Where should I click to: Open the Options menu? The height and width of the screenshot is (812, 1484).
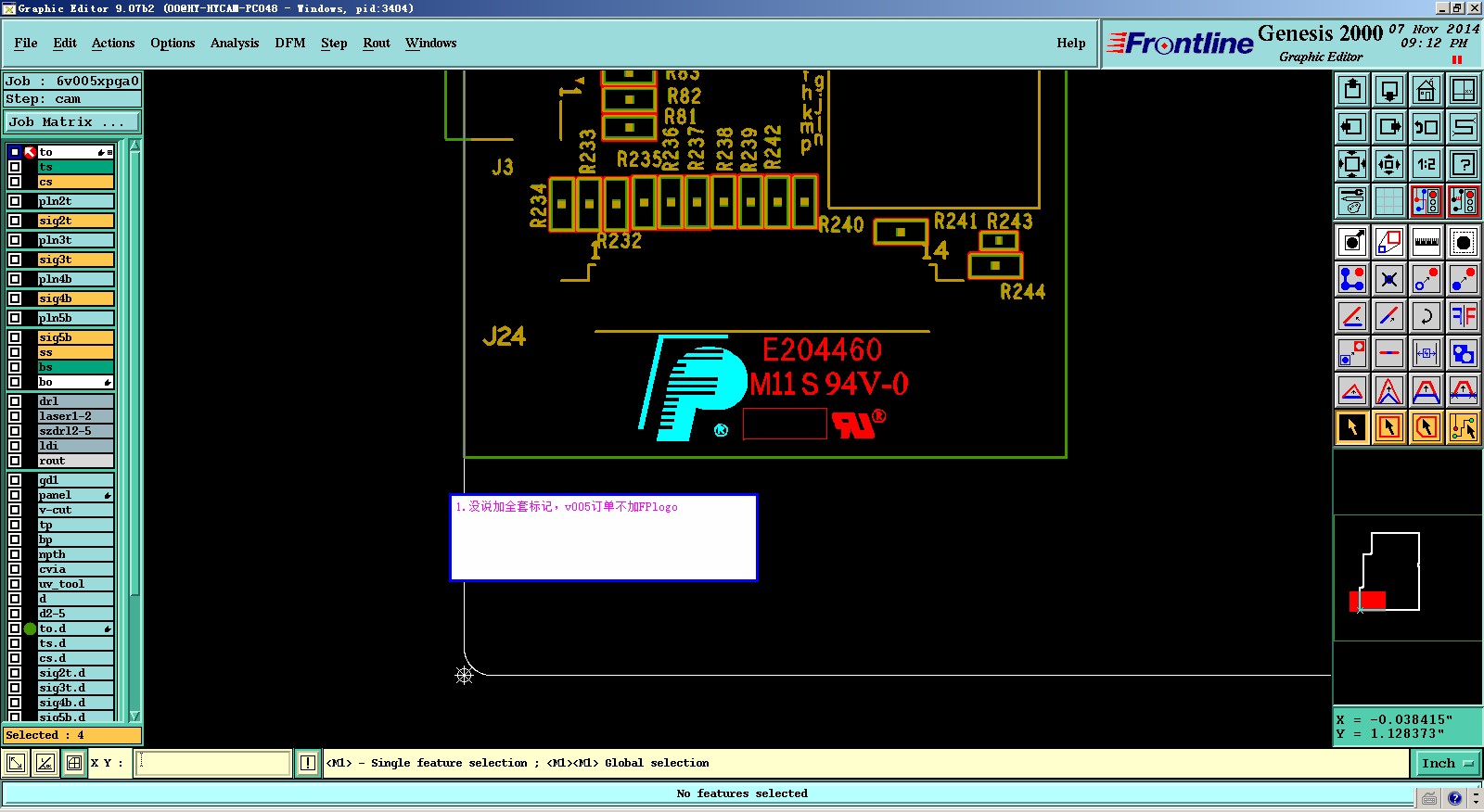tap(173, 44)
